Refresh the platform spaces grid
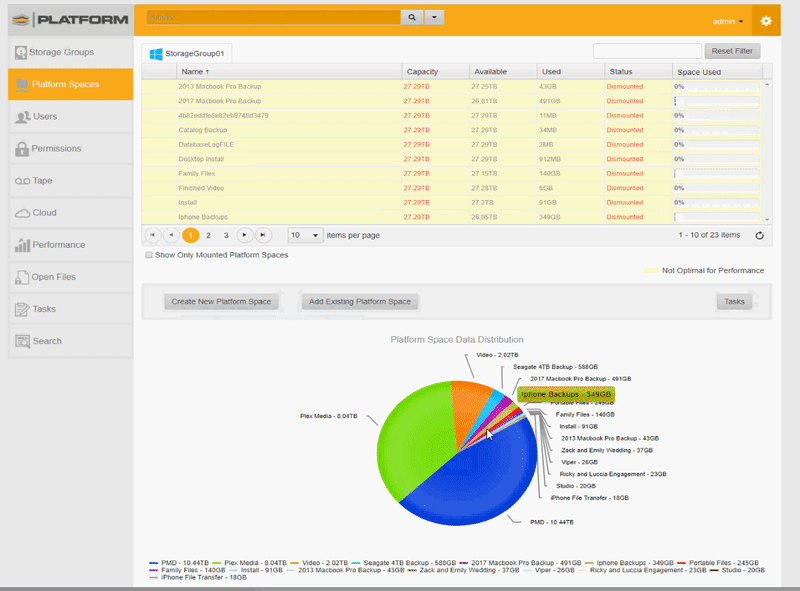Viewport: 800px width, 591px height. pos(759,235)
